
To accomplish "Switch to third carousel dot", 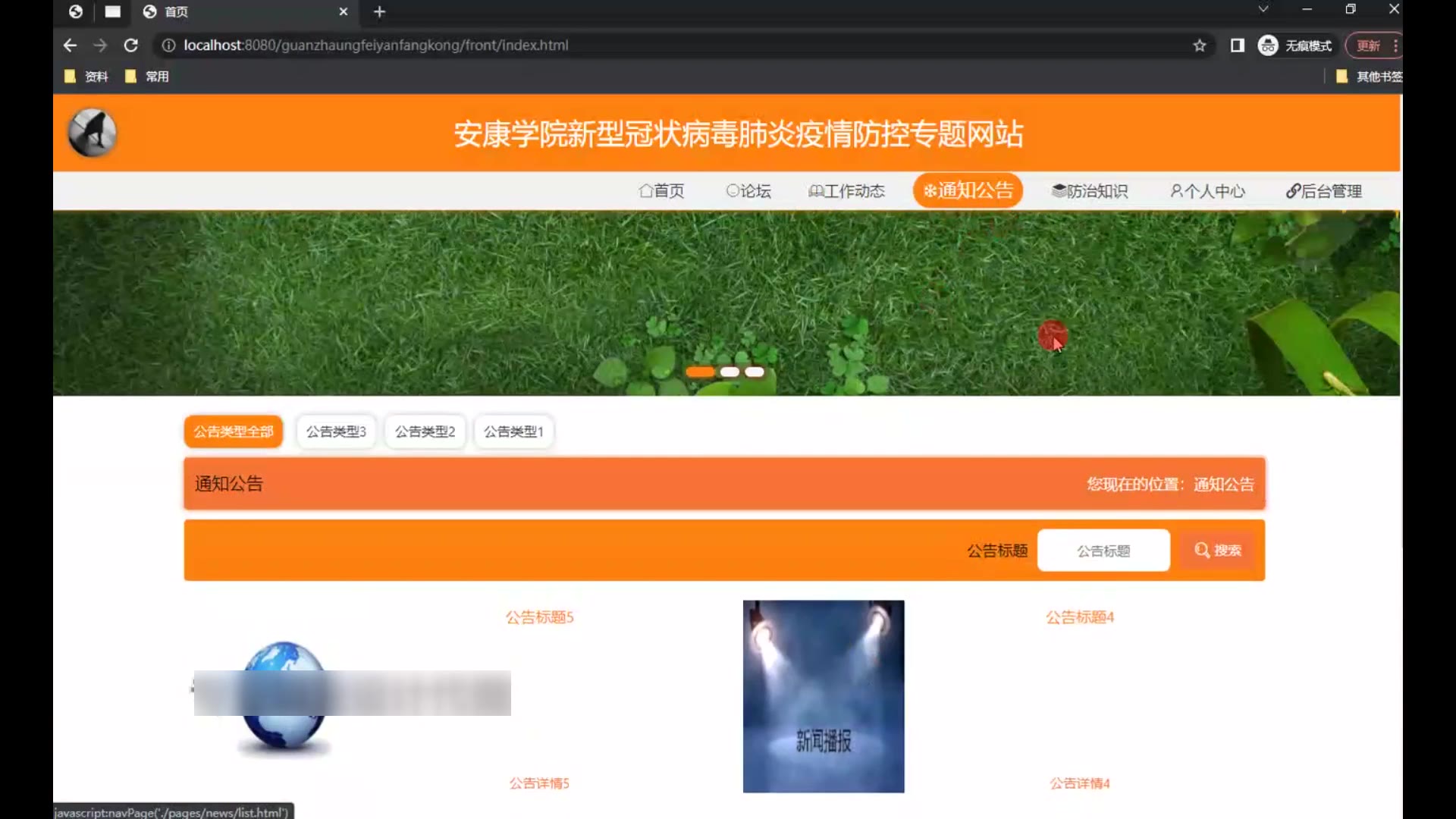I will (755, 372).
